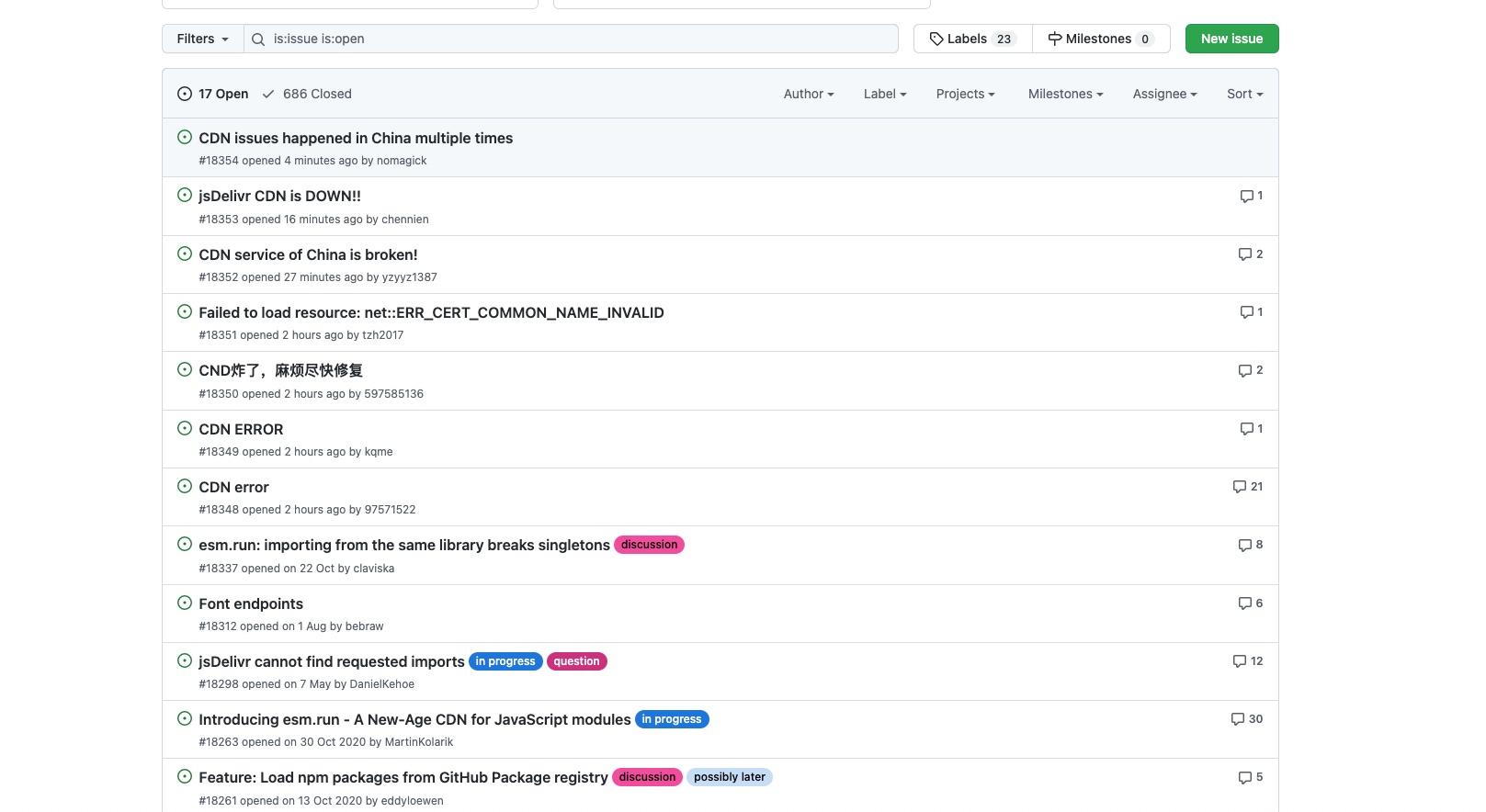Go to the Milestones 0 page
Image resolution: width=1486 pixels, height=812 pixels.
(1101, 39)
